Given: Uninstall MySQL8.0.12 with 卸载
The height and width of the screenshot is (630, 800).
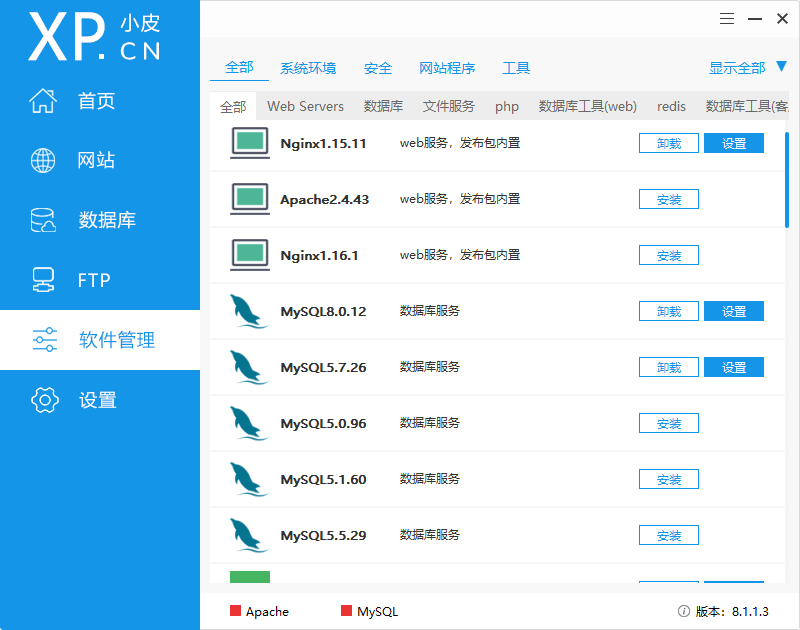Looking at the screenshot, I should click(x=669, y=311).
